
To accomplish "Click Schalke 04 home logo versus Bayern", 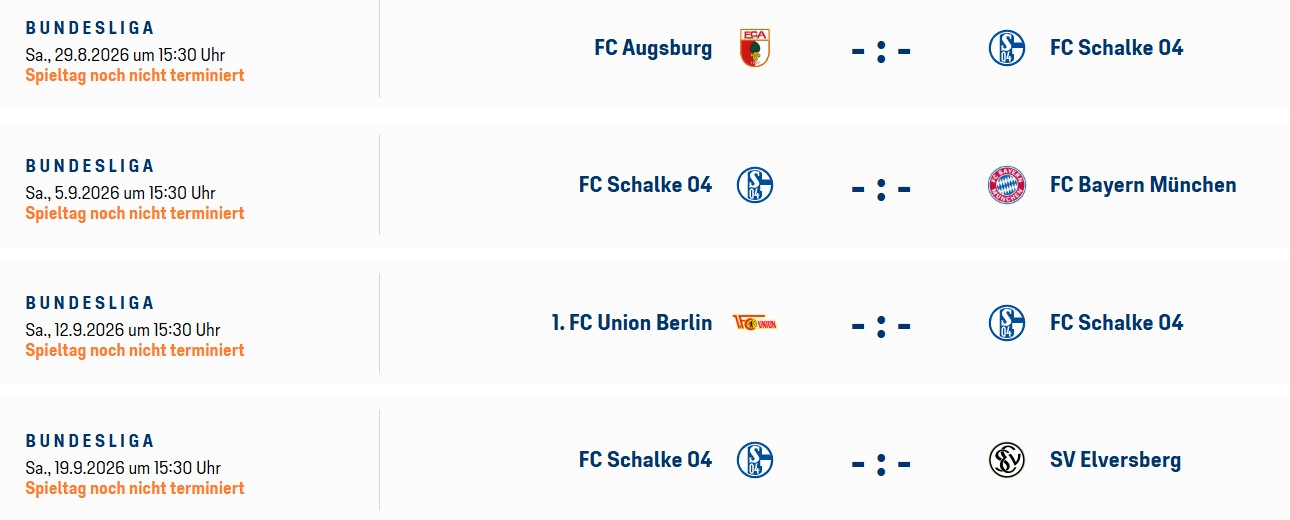I will coord(755,185).
